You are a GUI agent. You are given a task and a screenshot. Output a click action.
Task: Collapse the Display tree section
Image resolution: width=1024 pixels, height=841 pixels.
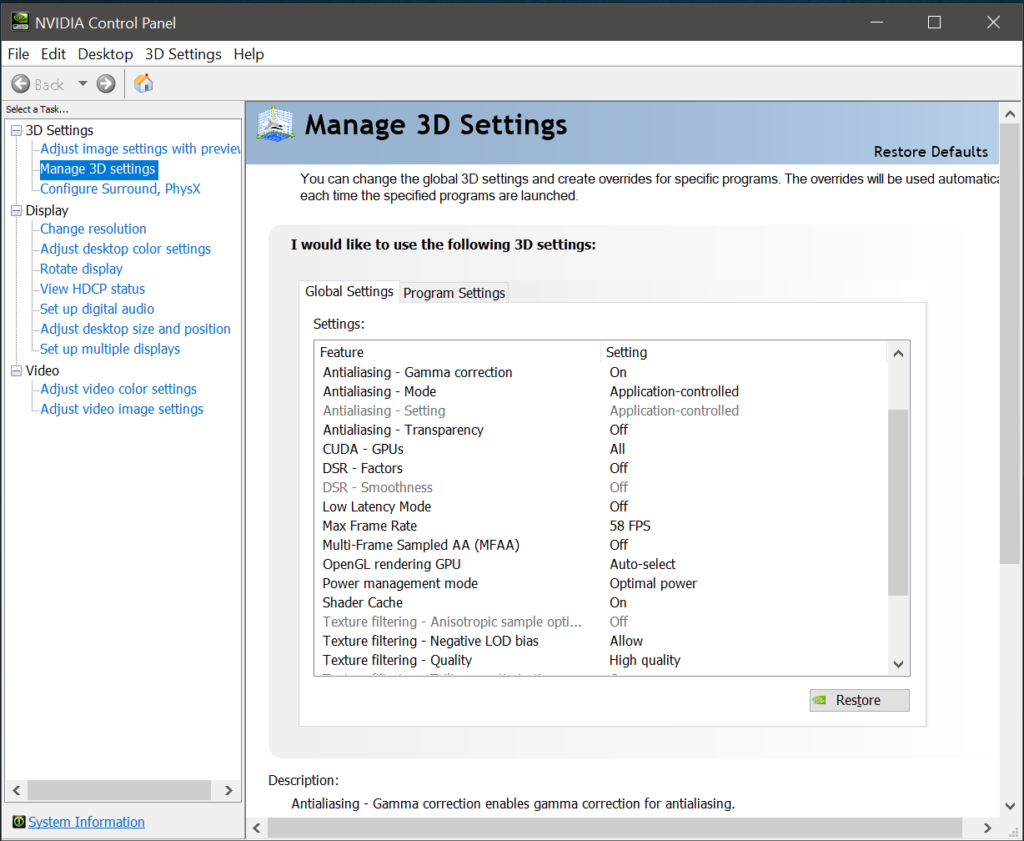(x=14, y=210)
